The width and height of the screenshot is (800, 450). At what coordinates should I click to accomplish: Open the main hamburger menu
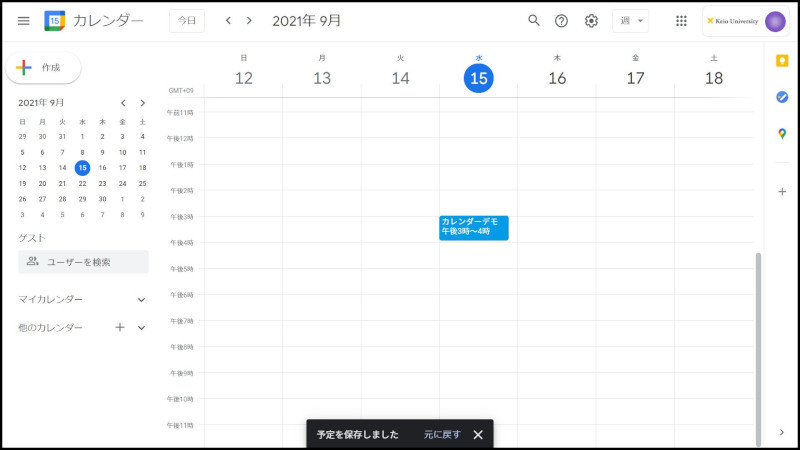23,21
